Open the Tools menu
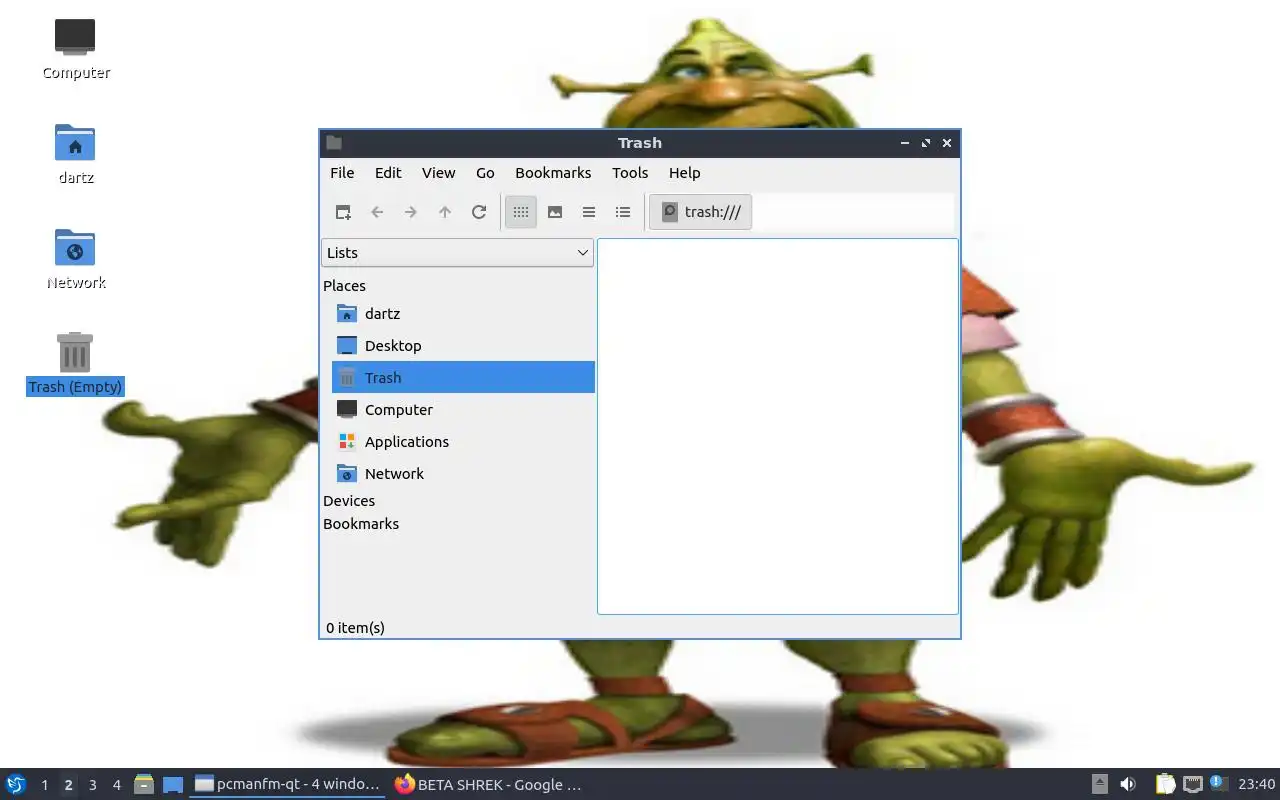This screenshot has width=1280, height=800. (630, 173)
